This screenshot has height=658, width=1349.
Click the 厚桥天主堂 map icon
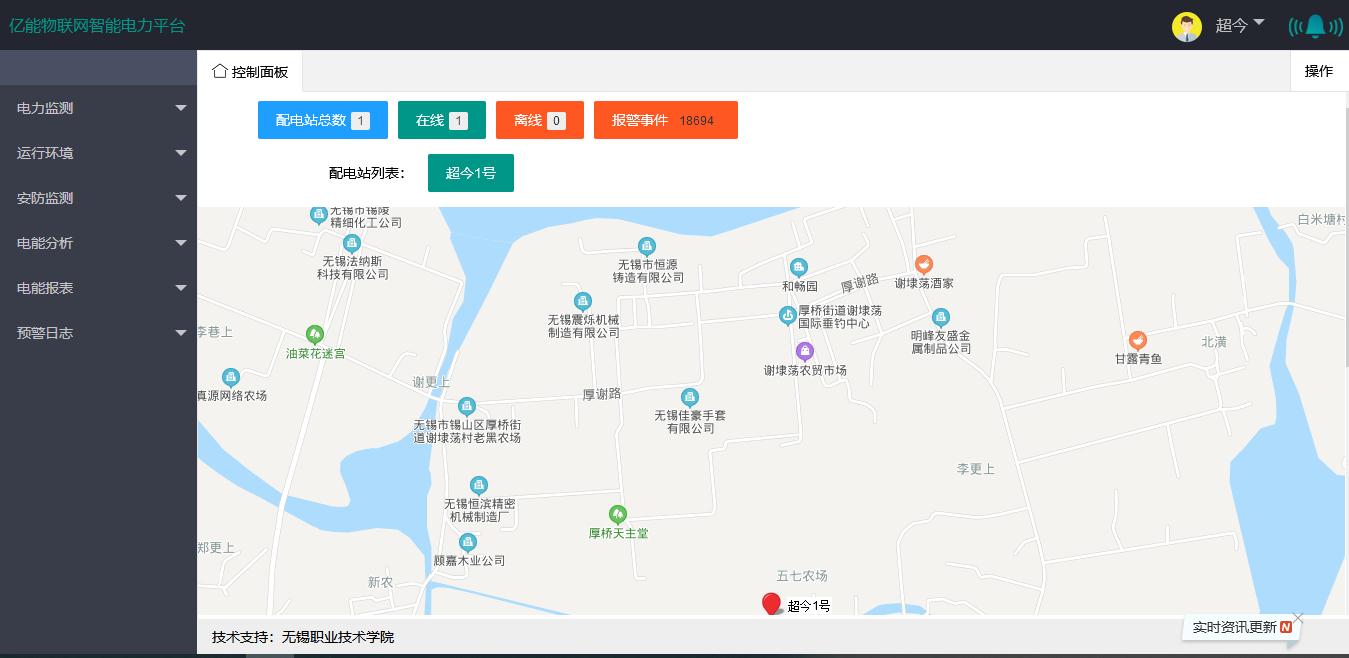coord(618,514)
